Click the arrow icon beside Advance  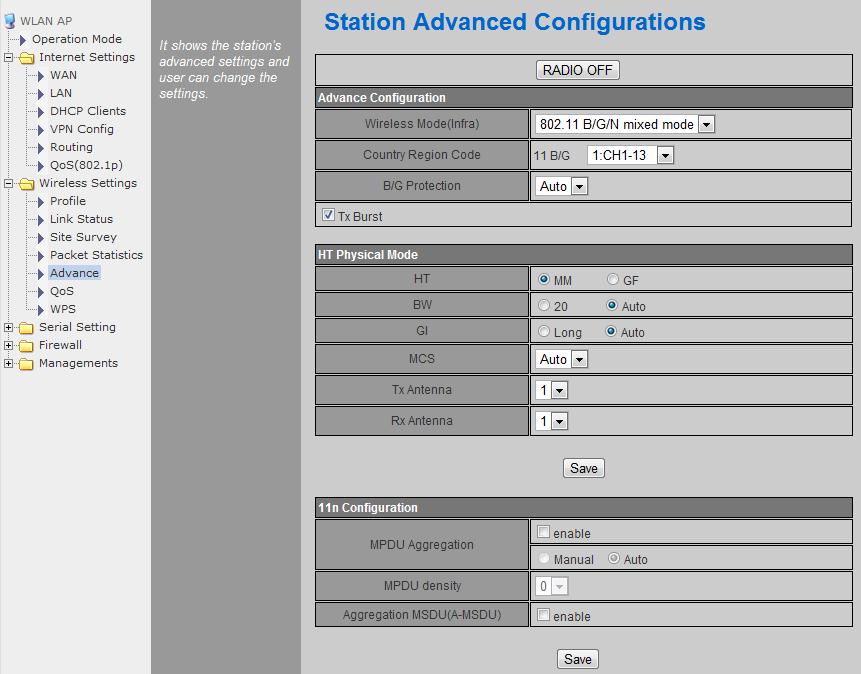pos(41,274)
